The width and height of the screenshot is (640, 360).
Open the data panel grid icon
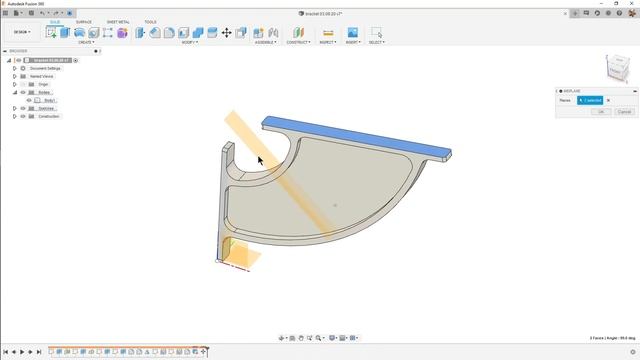pyautogui.click(x=5, y=13)
